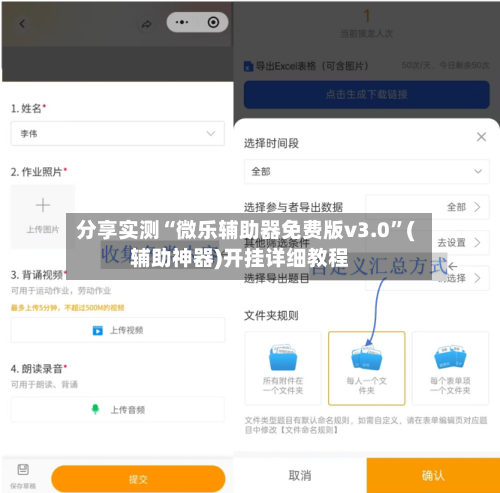This screenshot has width=500, height=493.
Task: Tap the 50次/天 quota text
Action: tap(445, 65)
